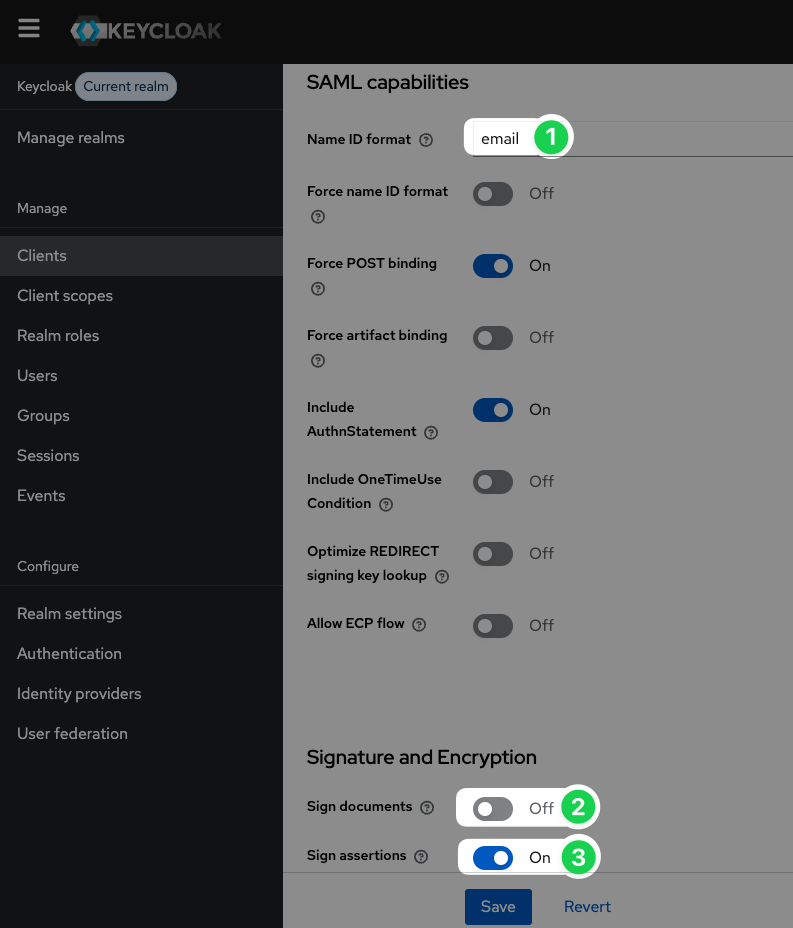Turn on Include OneTimeUse Condition

[492, 482]
